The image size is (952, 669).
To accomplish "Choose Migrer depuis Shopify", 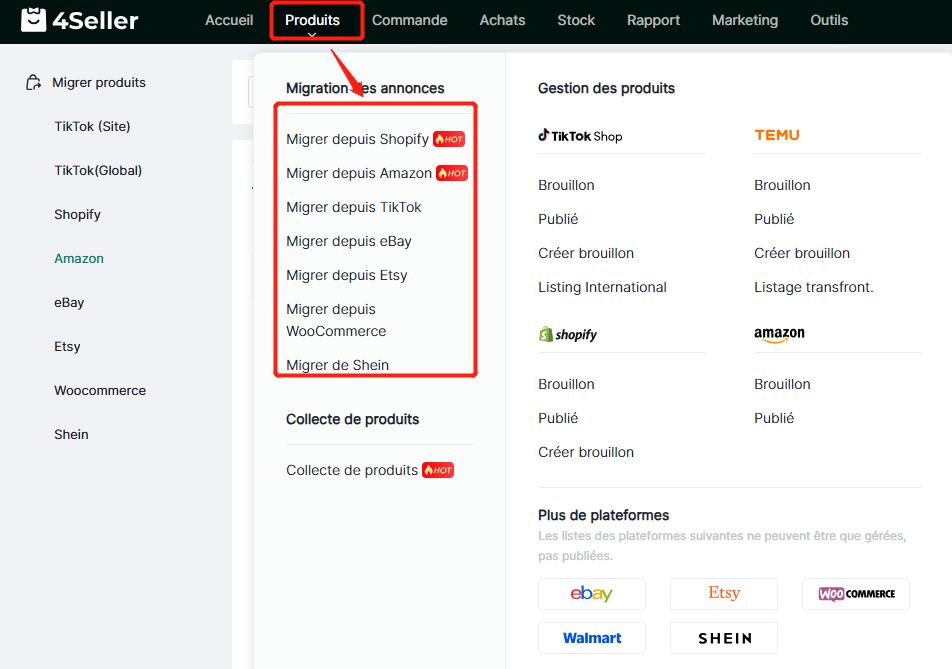I will tap(358, 139).
